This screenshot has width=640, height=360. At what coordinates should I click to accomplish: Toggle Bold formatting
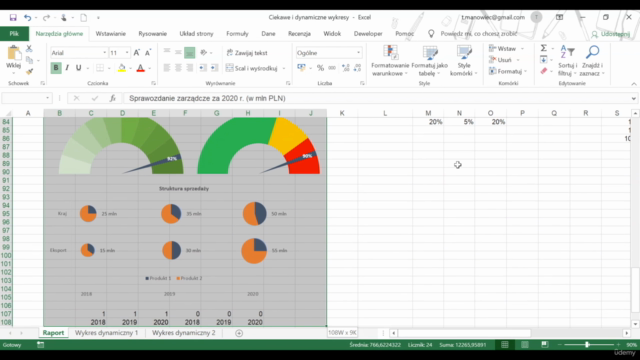[x=56, y=68]
